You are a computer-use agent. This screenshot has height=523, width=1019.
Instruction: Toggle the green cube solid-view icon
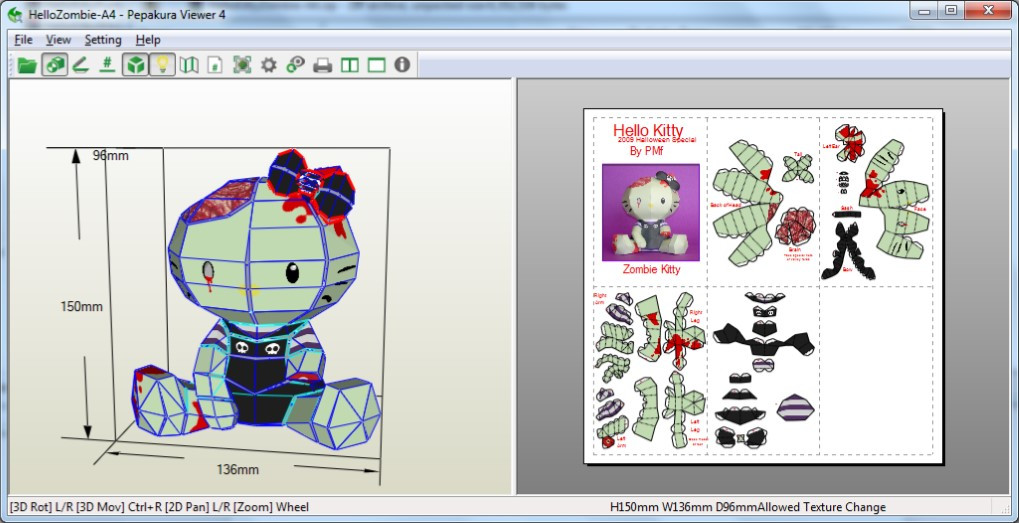point(135,65)
